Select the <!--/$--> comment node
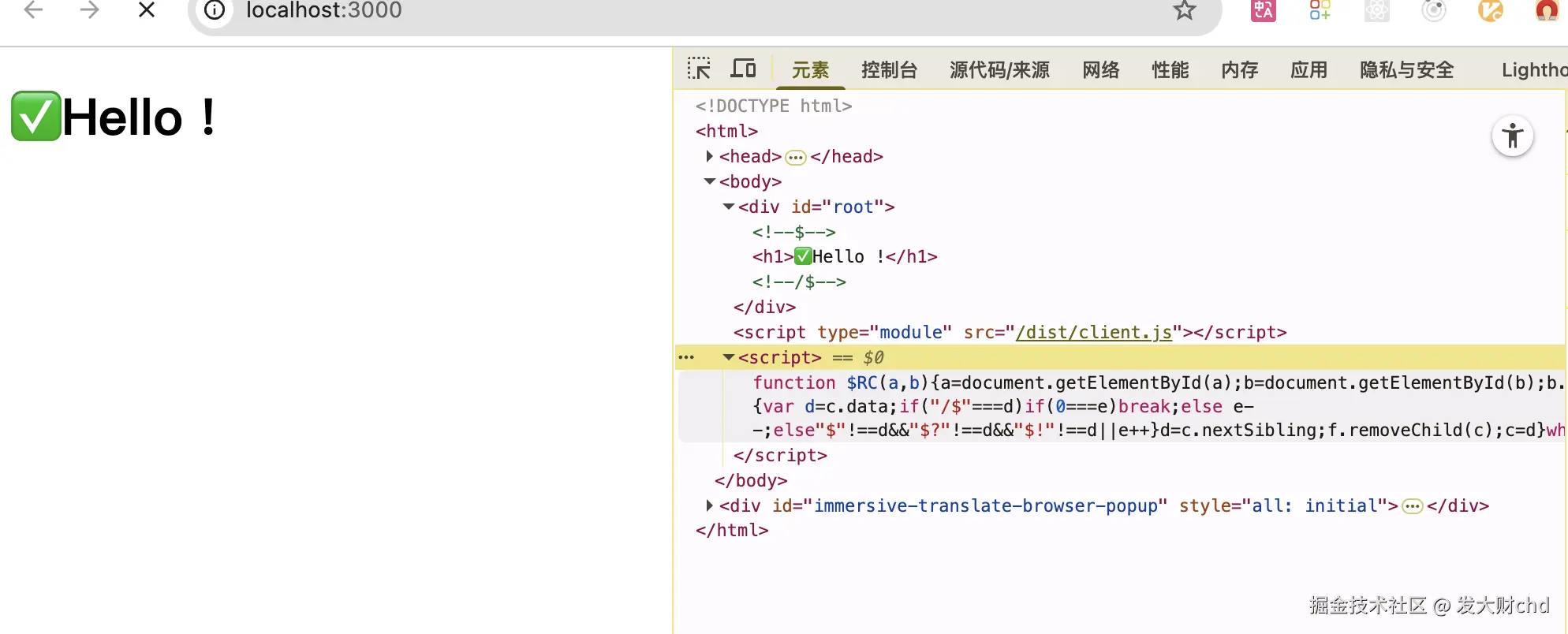 click(799, 282)
